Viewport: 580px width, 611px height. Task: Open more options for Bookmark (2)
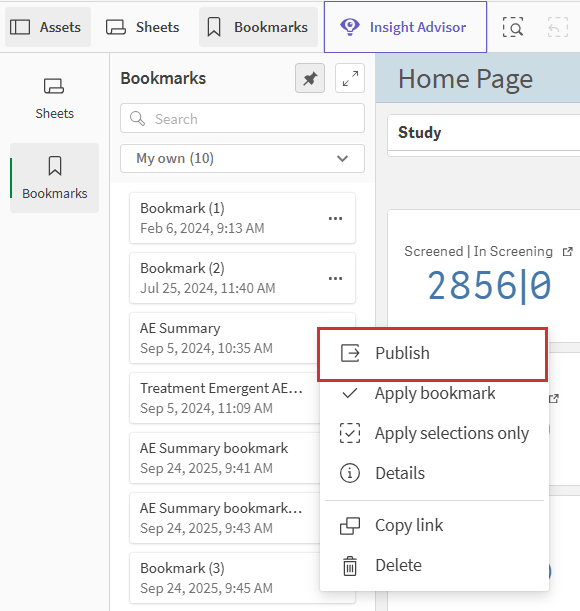pyautogui.click(x=335, y=278)
